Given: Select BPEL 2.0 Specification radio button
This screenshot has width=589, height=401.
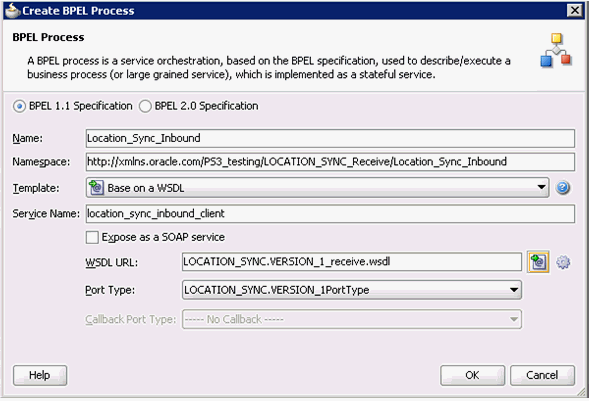Looking at the screenshot, I should (145, 106).
